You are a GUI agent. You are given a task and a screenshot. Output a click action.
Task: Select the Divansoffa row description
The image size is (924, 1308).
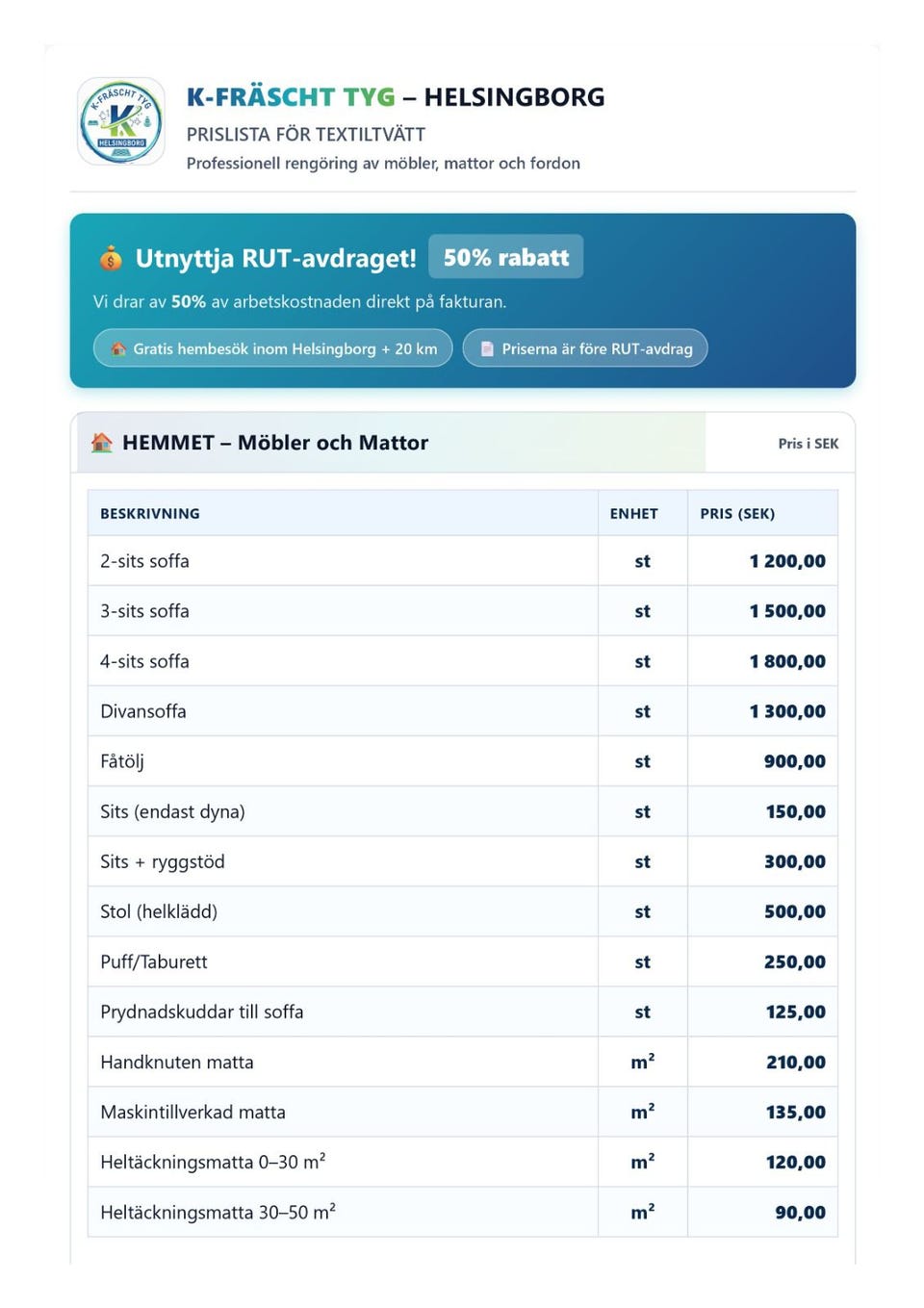(143, 711)
